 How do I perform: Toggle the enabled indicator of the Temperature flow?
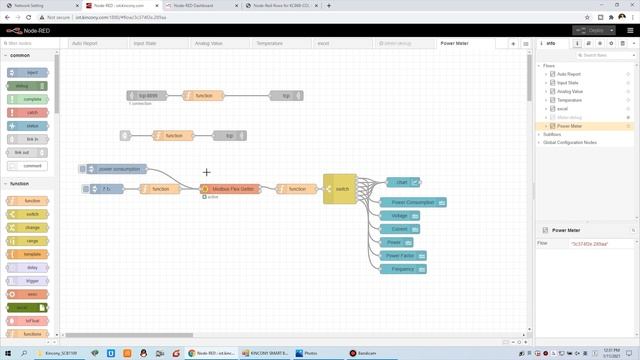(628, 100)
